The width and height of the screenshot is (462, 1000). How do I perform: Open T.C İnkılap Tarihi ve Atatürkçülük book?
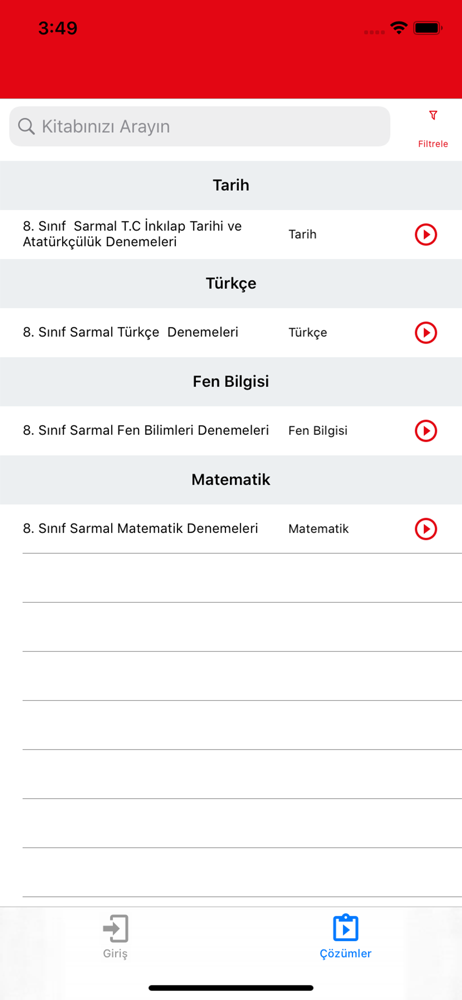[231, 235]
